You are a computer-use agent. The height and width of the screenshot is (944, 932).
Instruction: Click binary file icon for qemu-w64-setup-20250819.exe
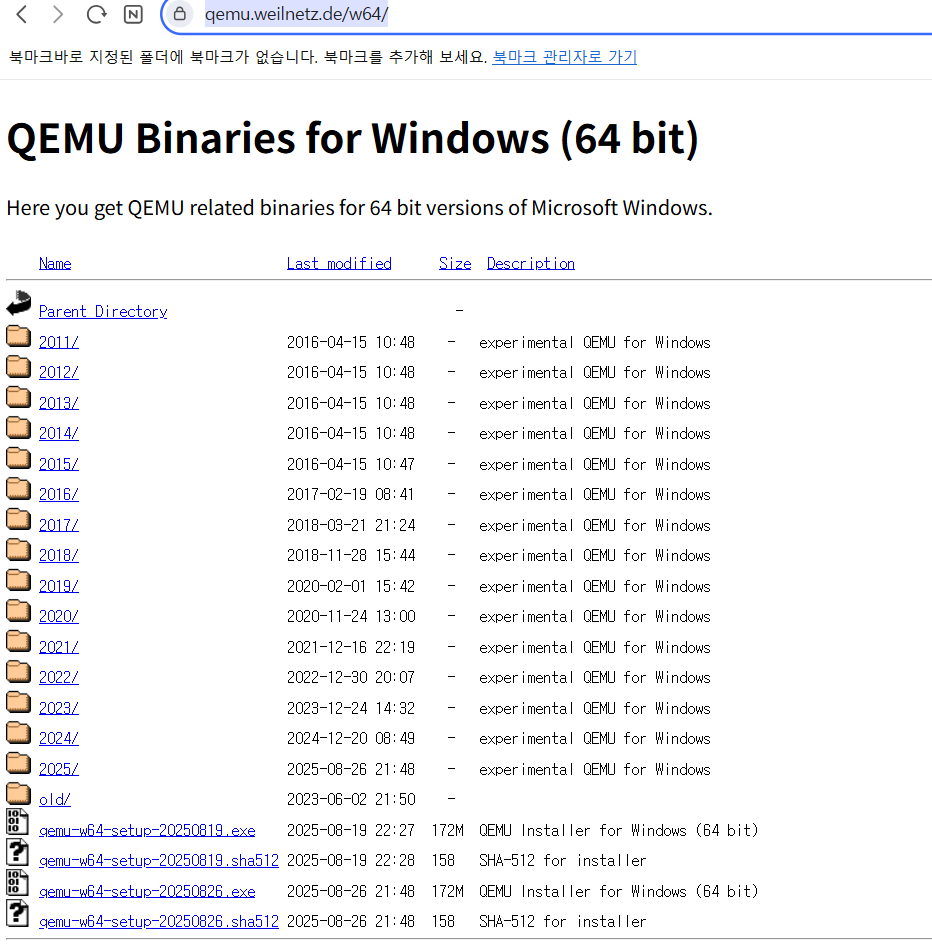(x=17, y=822)
